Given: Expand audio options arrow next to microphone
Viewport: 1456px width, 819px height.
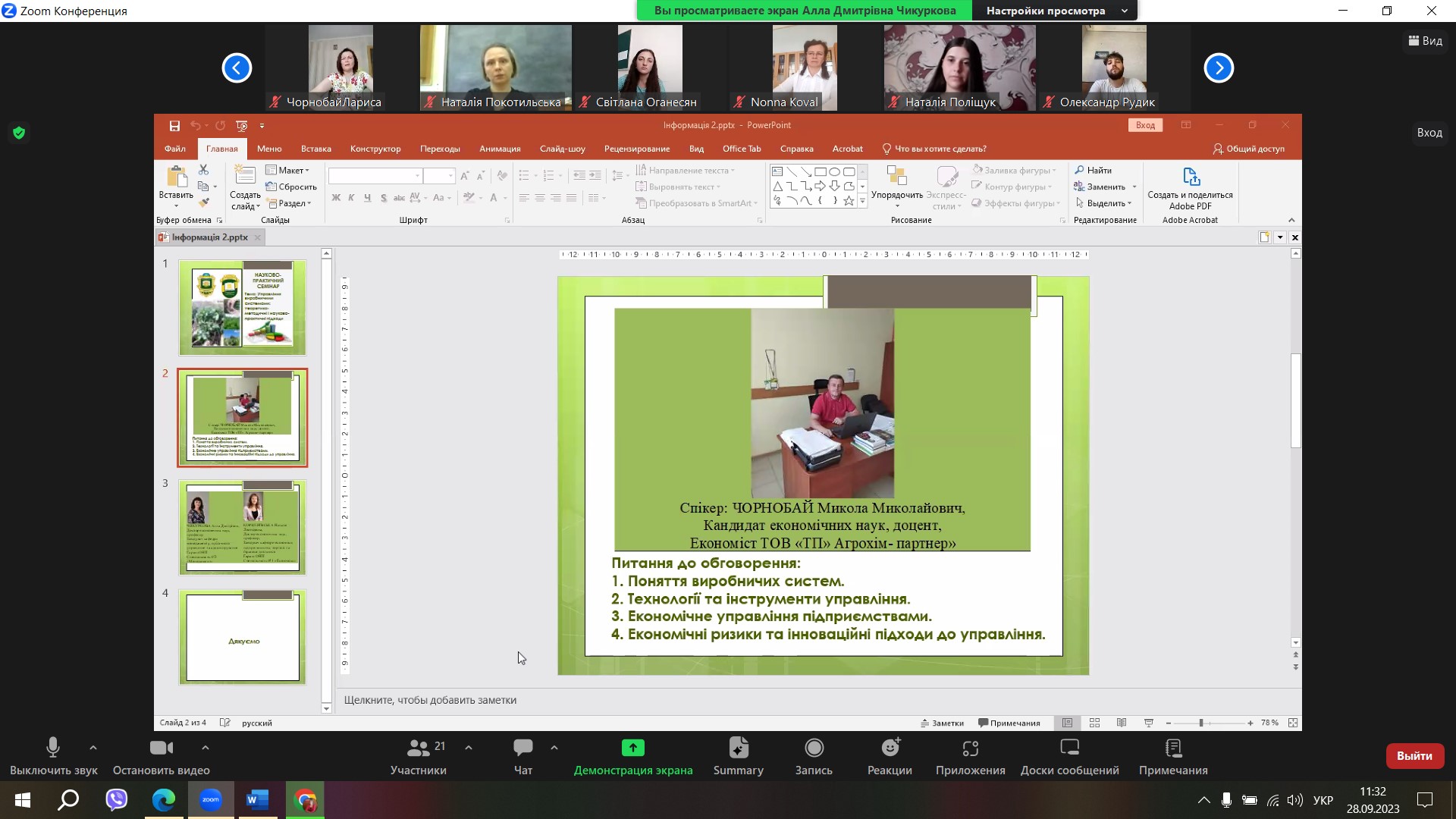Looking at the screenshot, I should [93, 748].
